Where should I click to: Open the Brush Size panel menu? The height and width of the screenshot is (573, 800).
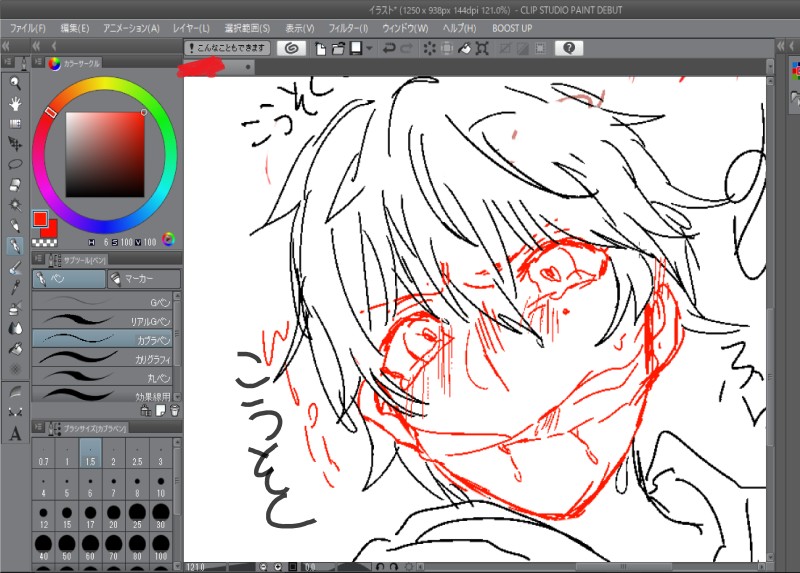(x=38, y=428)
